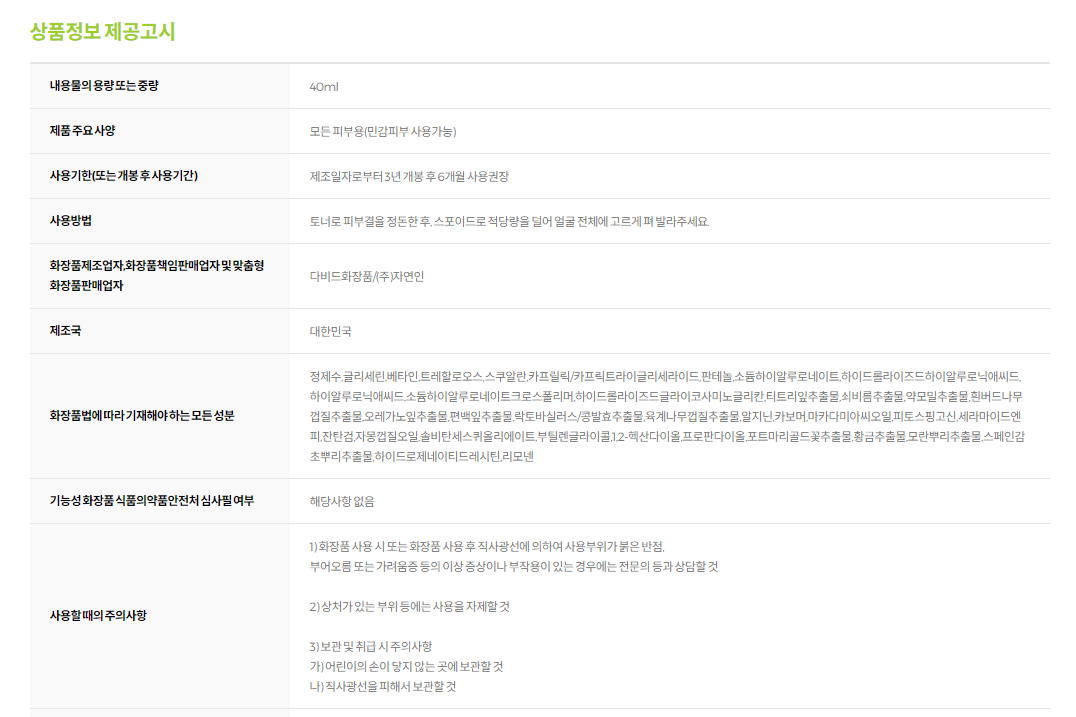Viewport: 1076px width, 717px height.
Task: Select the 화장품법에 따라 기재해야 하는 모든 성분 label
Action: pos(141,415)
